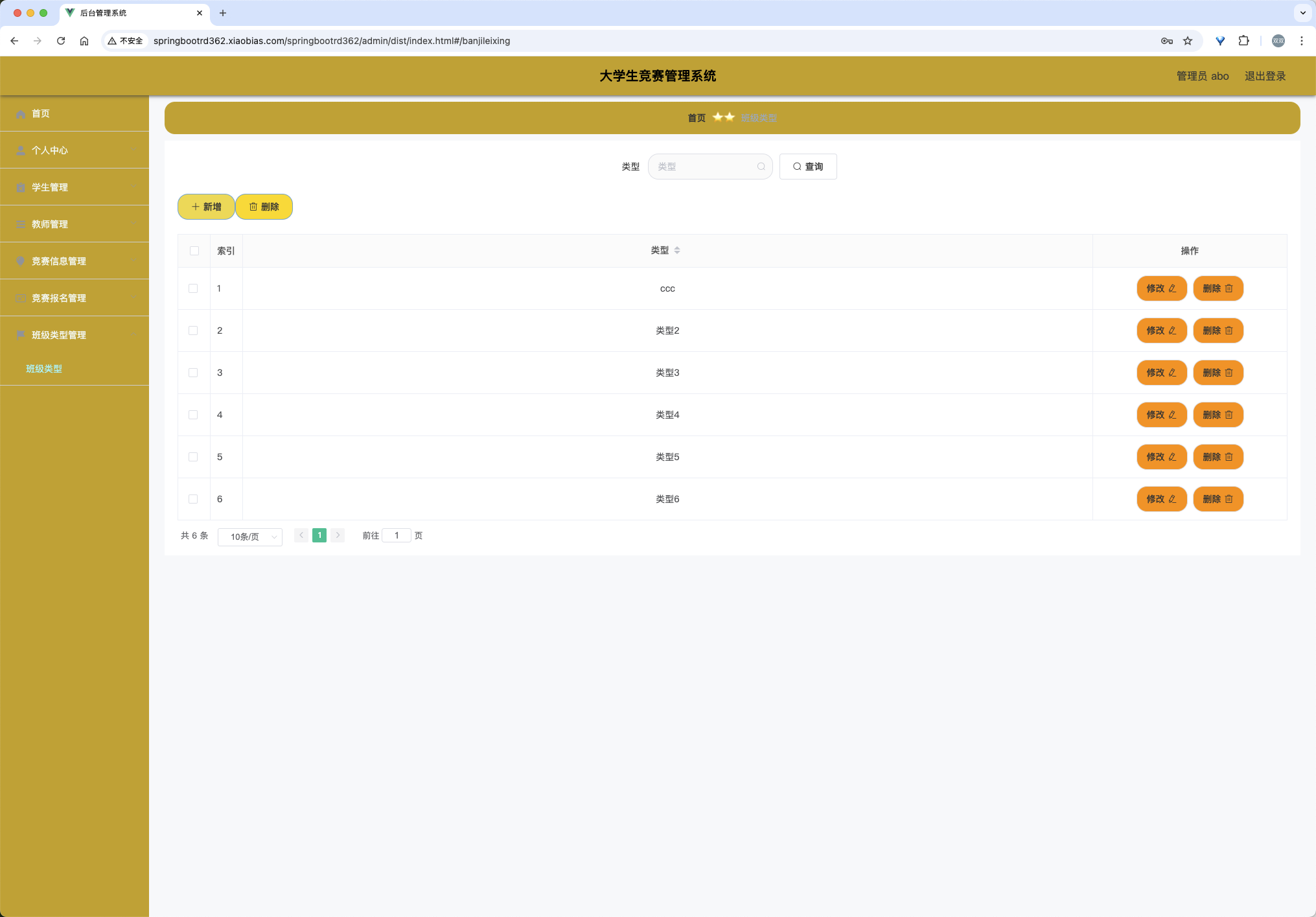The width and height of the screenshot is (1316, 917).
Task: Click the flag icon beside 班级类型管理
Action: coord(21,335)
